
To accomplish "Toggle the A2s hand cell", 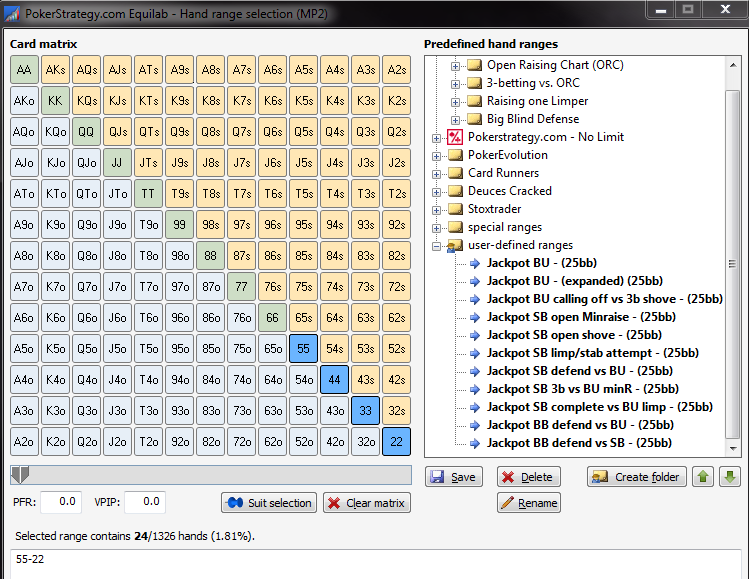I will (396, 70).
